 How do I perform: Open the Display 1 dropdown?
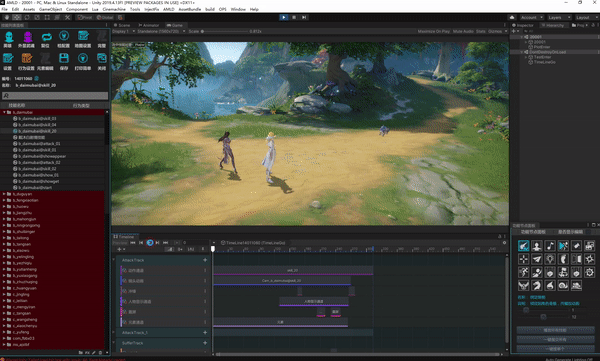[123, 31]
